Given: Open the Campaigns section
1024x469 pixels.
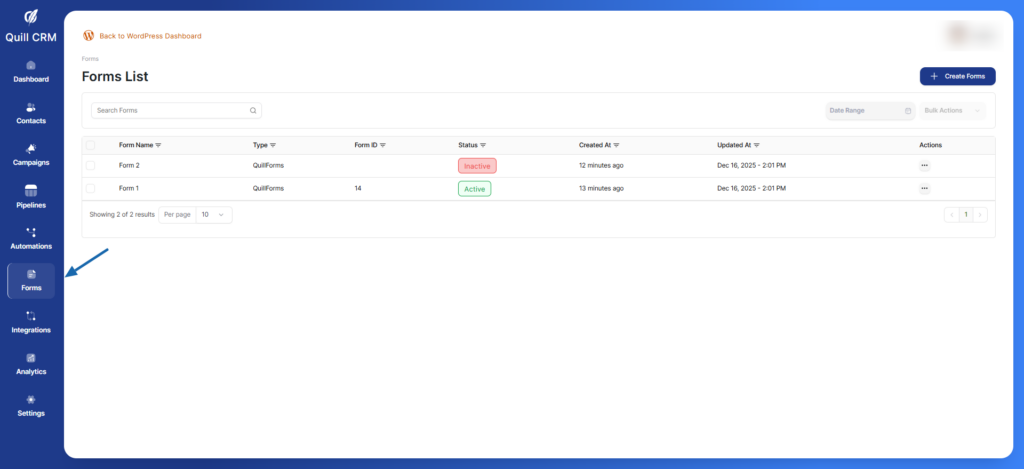Looking at the screenshot, I should click(x=31, y=155).
